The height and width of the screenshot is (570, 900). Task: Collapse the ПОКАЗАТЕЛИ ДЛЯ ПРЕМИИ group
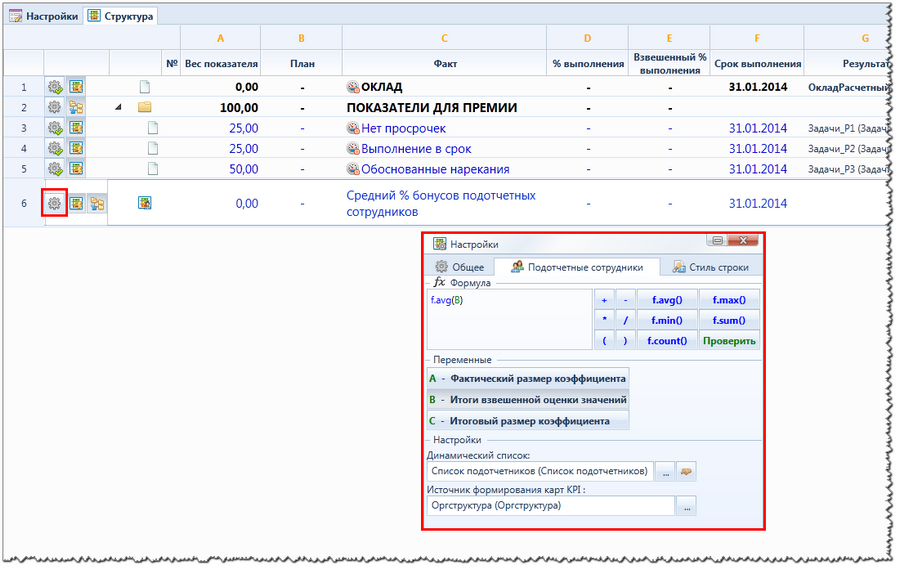(118, 107)
